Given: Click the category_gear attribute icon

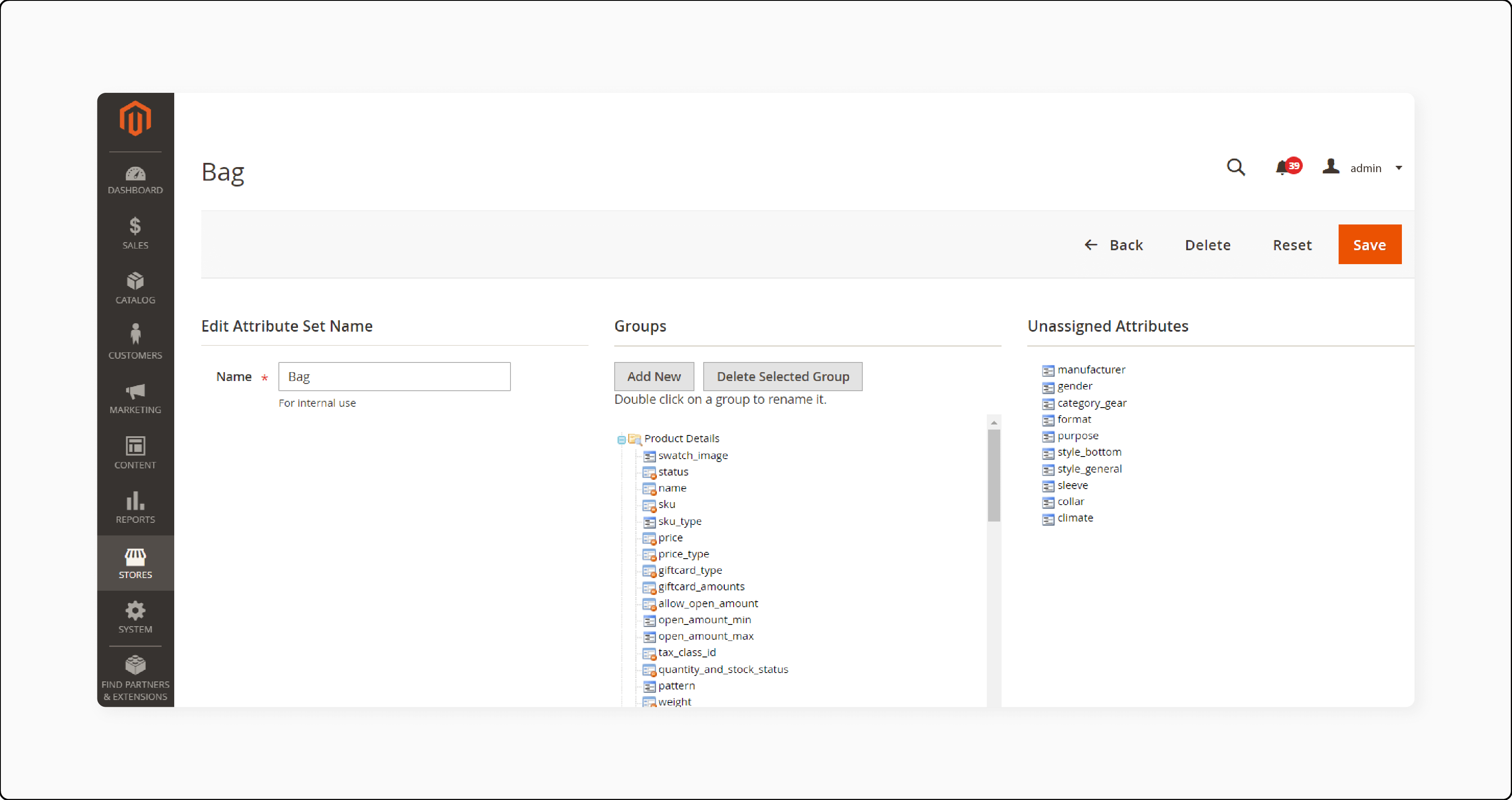Looking at the screenshot, I should pyautogui.click(x=1048, y=404).
